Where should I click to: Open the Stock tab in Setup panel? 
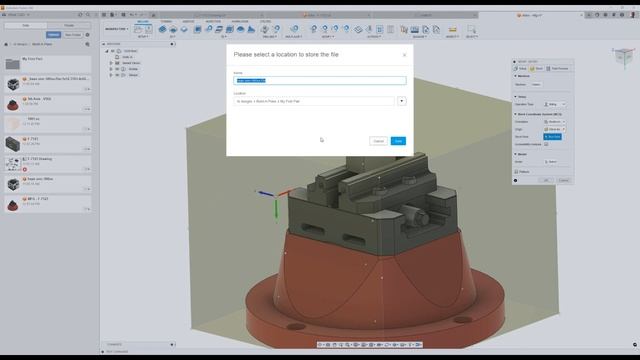(537, 69)
